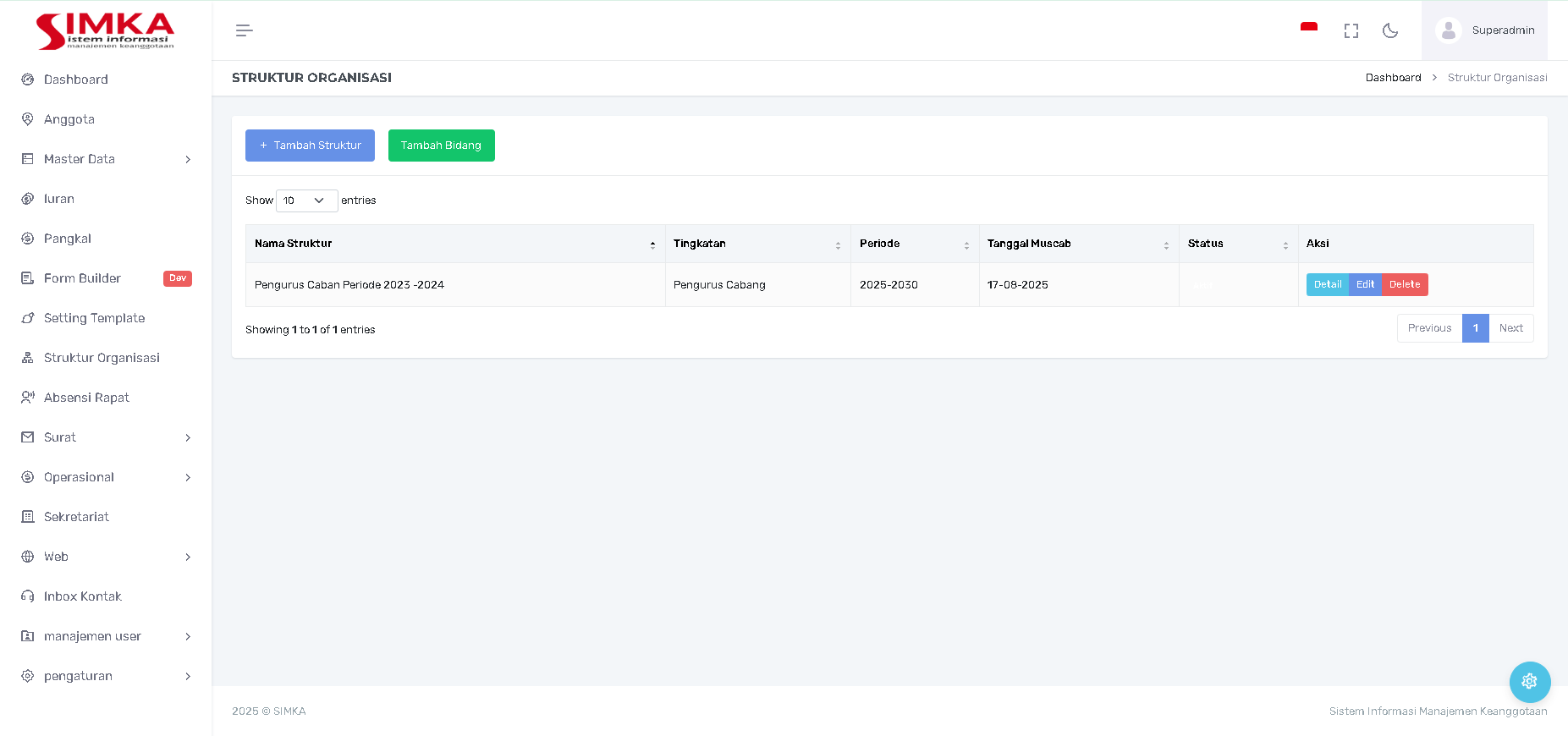Expand the manajemen user submenu

pos(106,636)
